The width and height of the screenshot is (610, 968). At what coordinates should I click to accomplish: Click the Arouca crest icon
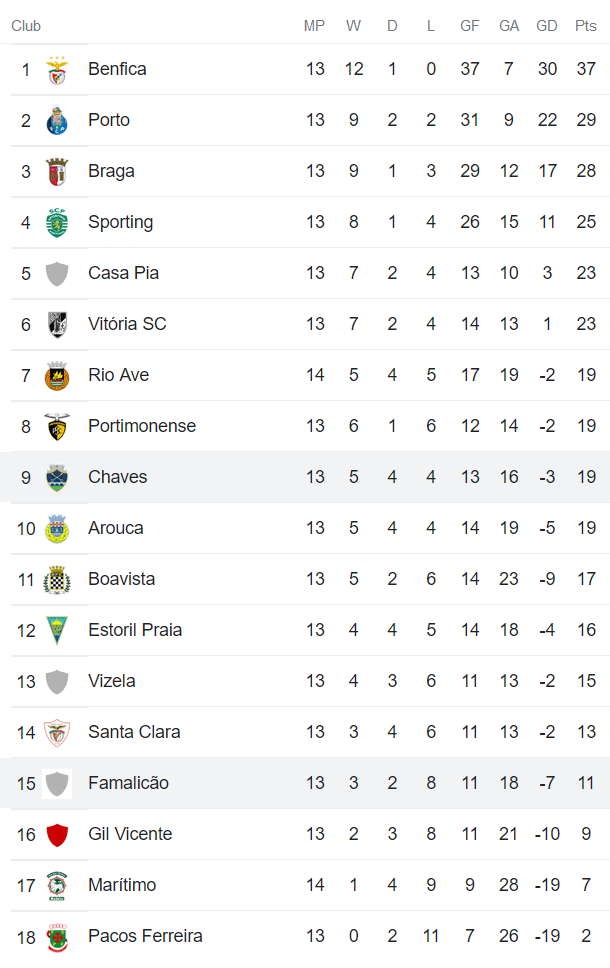point(57,529)
